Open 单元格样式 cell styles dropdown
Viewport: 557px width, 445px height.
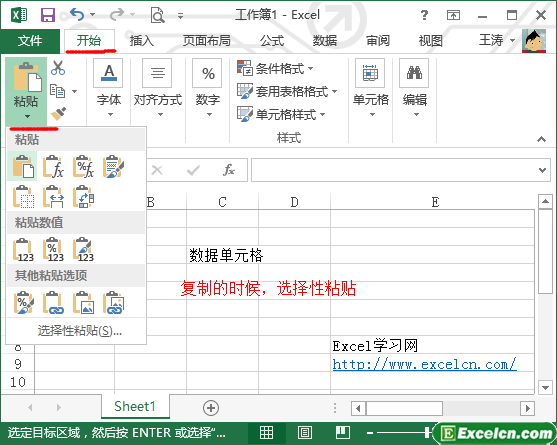point(281,114)
